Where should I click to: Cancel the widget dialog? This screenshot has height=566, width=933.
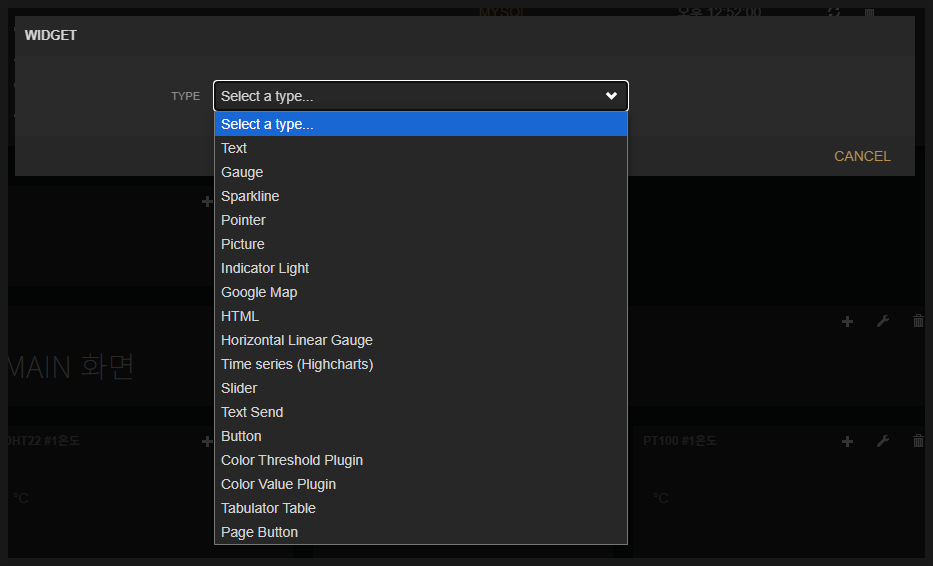[x=862, y=156]
